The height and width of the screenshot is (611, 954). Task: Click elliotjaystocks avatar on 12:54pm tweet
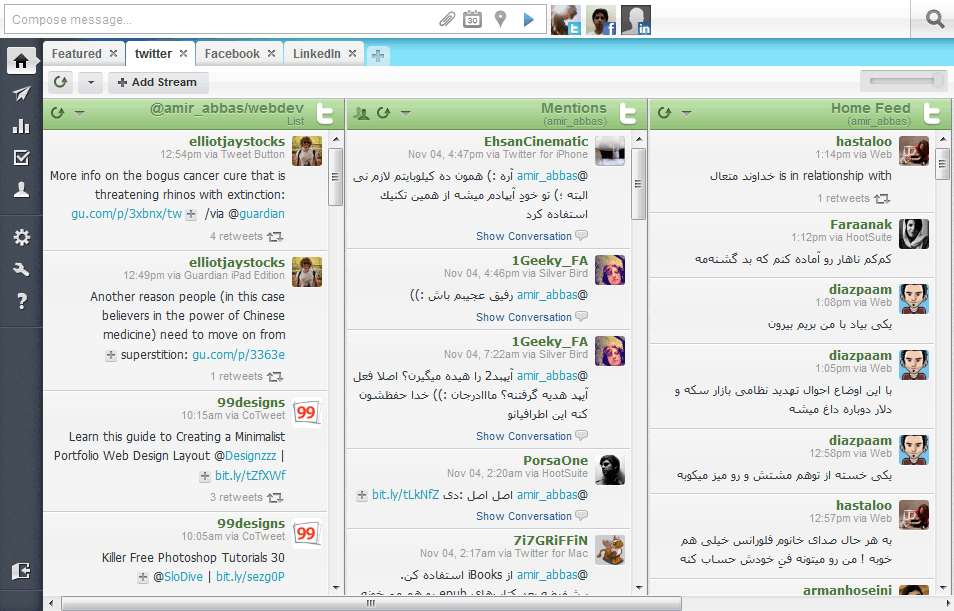tap(307, 151)
